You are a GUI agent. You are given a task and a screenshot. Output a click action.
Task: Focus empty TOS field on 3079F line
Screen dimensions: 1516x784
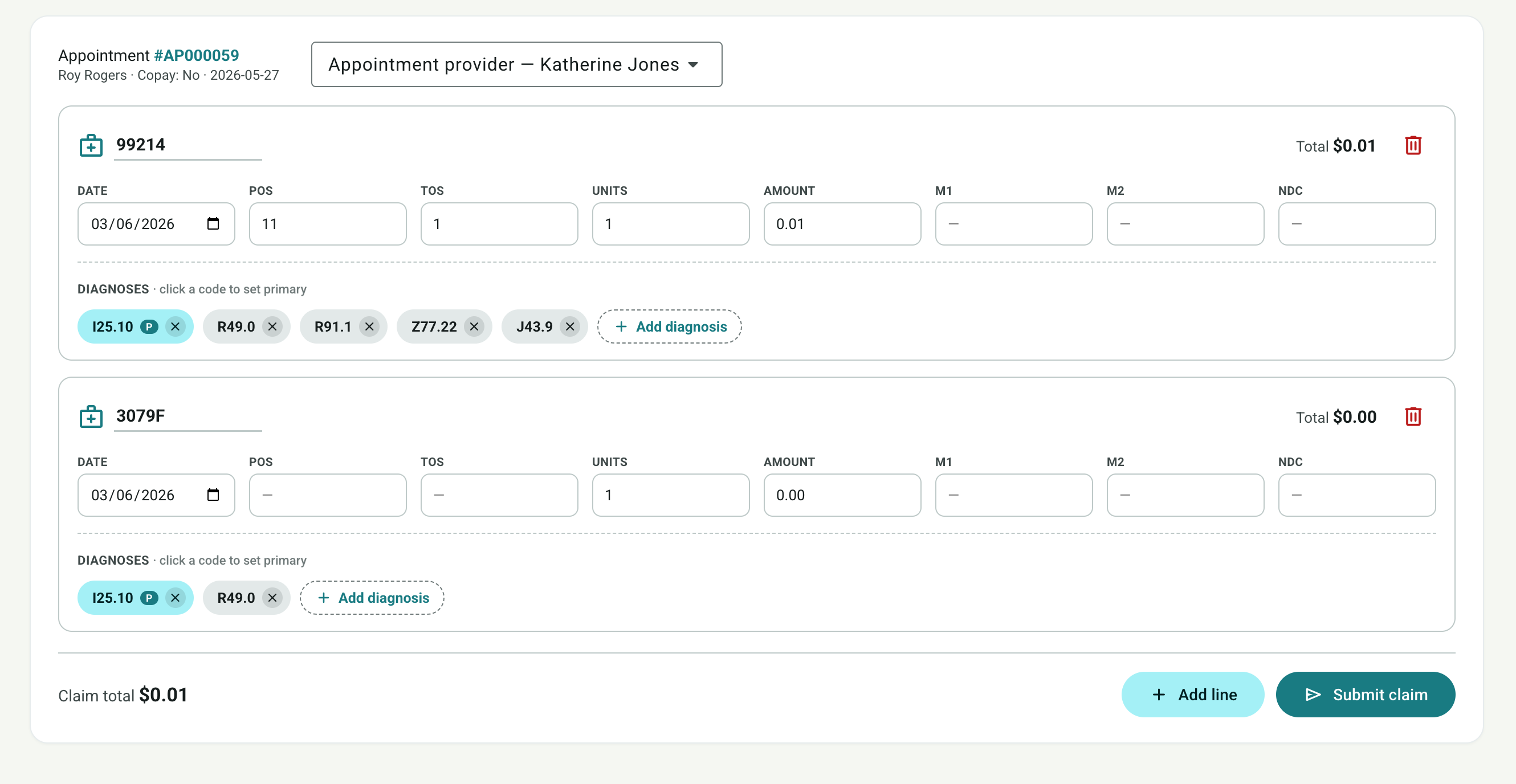pos(499,495)
